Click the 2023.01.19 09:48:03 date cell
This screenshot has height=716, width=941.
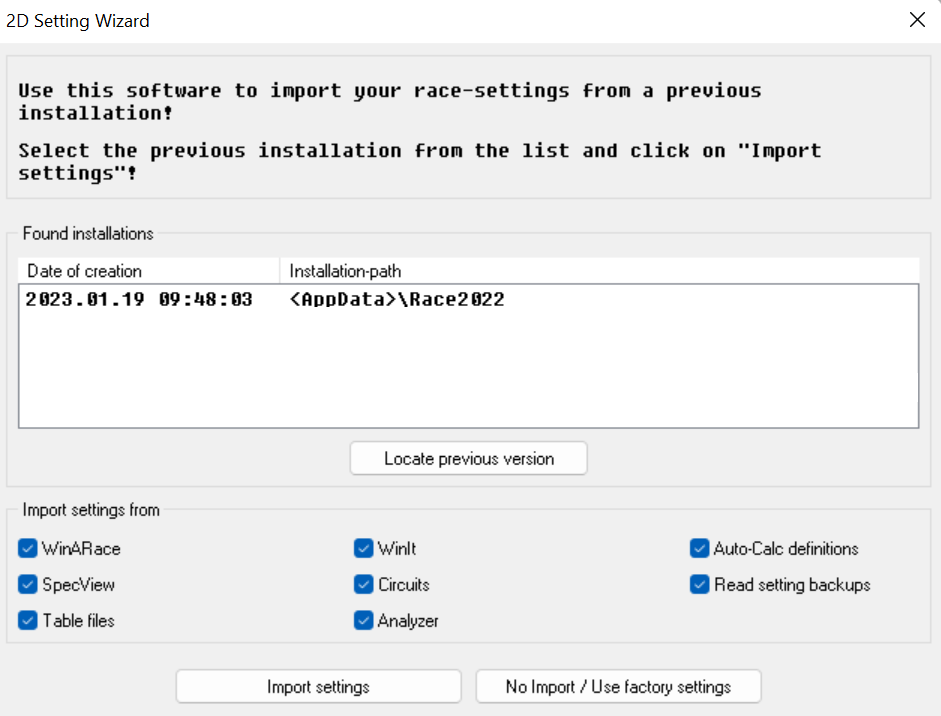pyautogui.click(x=138, y=300)
